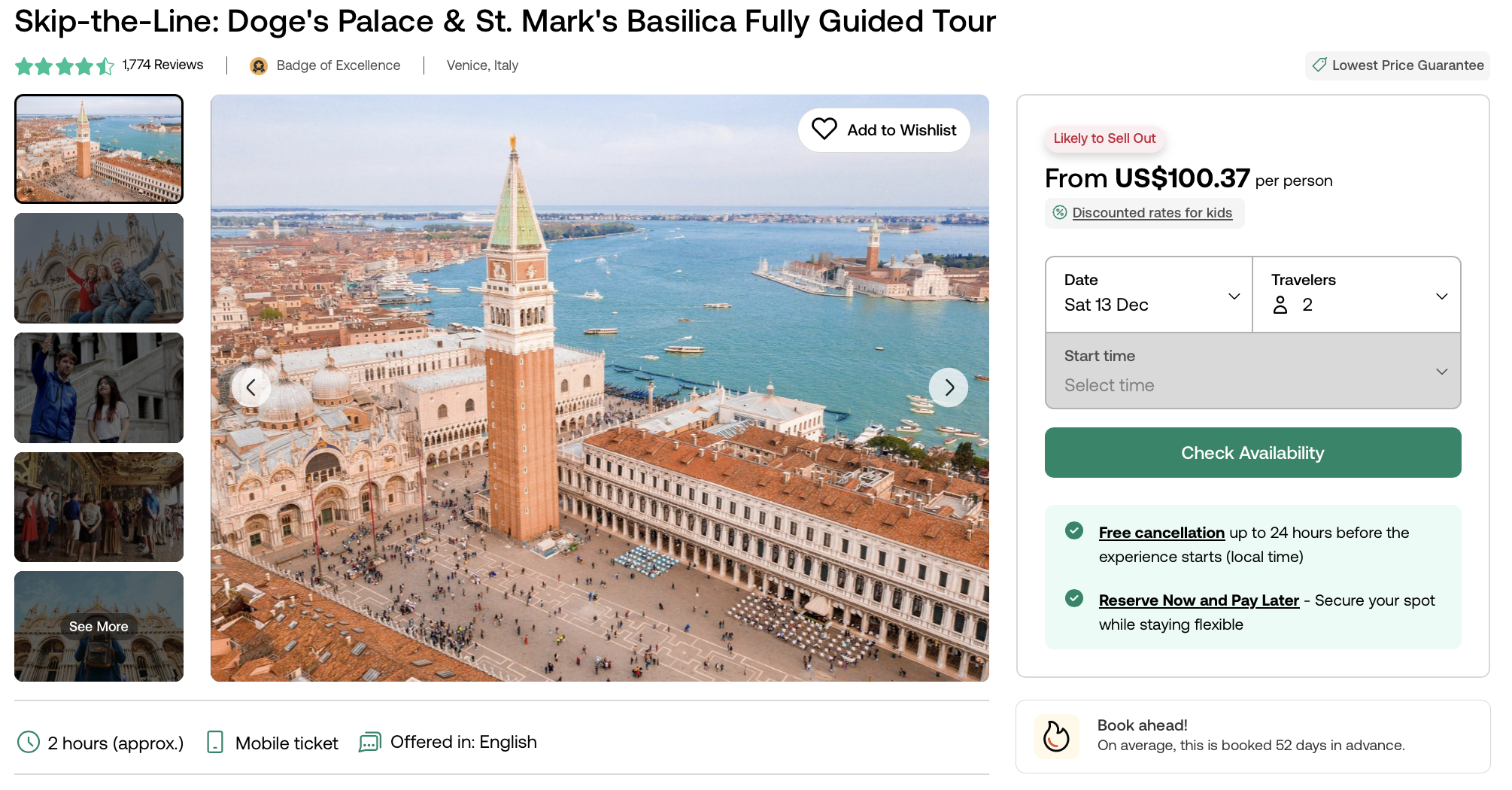Click the Badge of Excellence medal icon

259,66
